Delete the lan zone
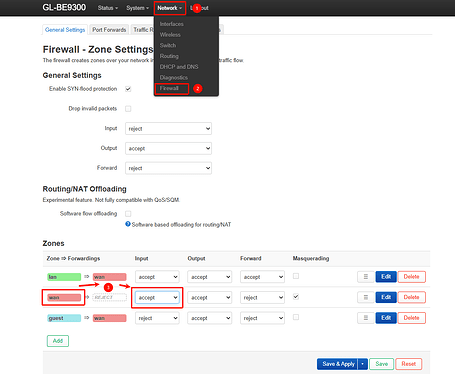 (411, 277)
